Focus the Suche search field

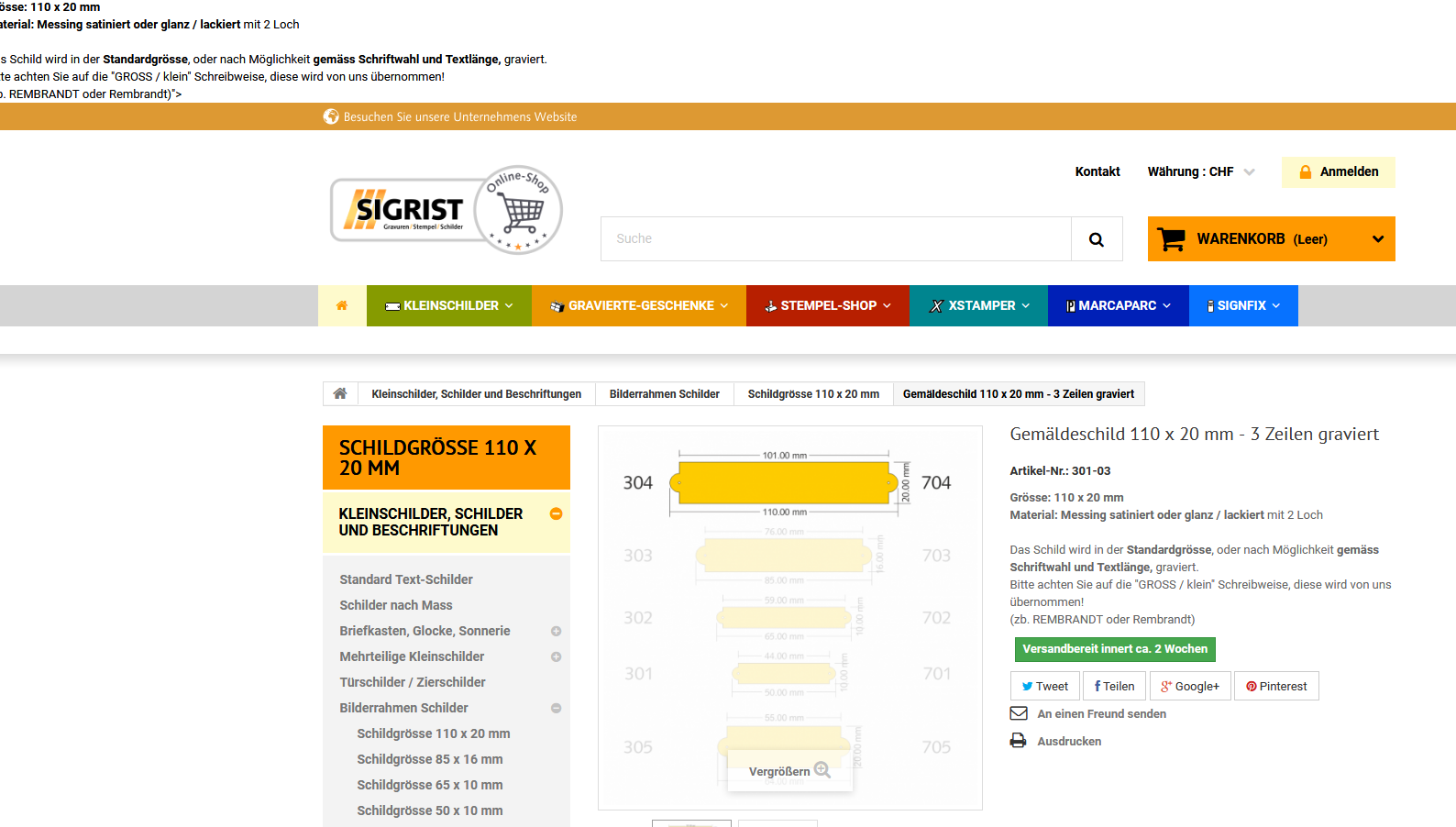pos(836,239)
